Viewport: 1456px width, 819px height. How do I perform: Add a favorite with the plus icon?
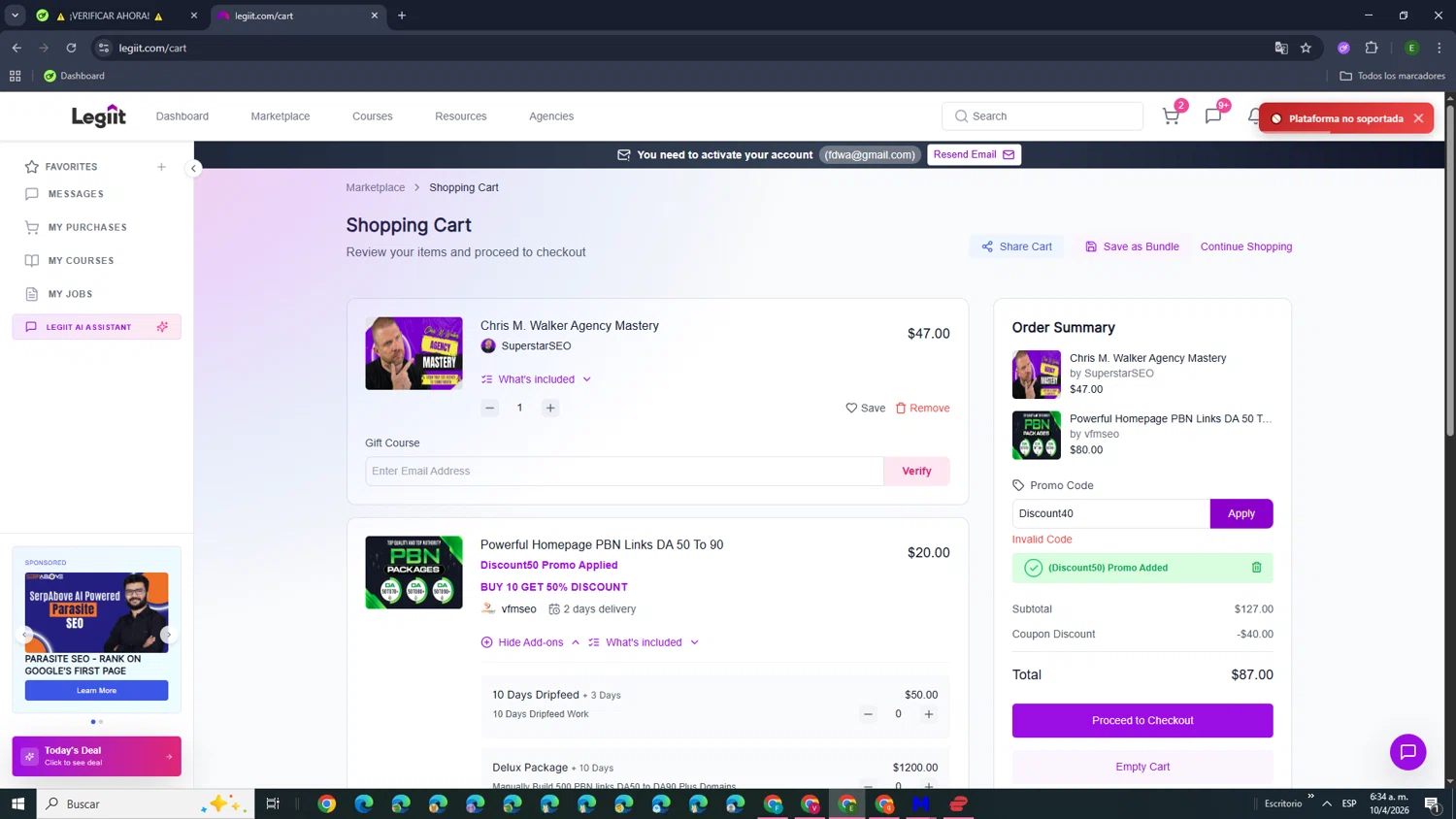point(161,167)
